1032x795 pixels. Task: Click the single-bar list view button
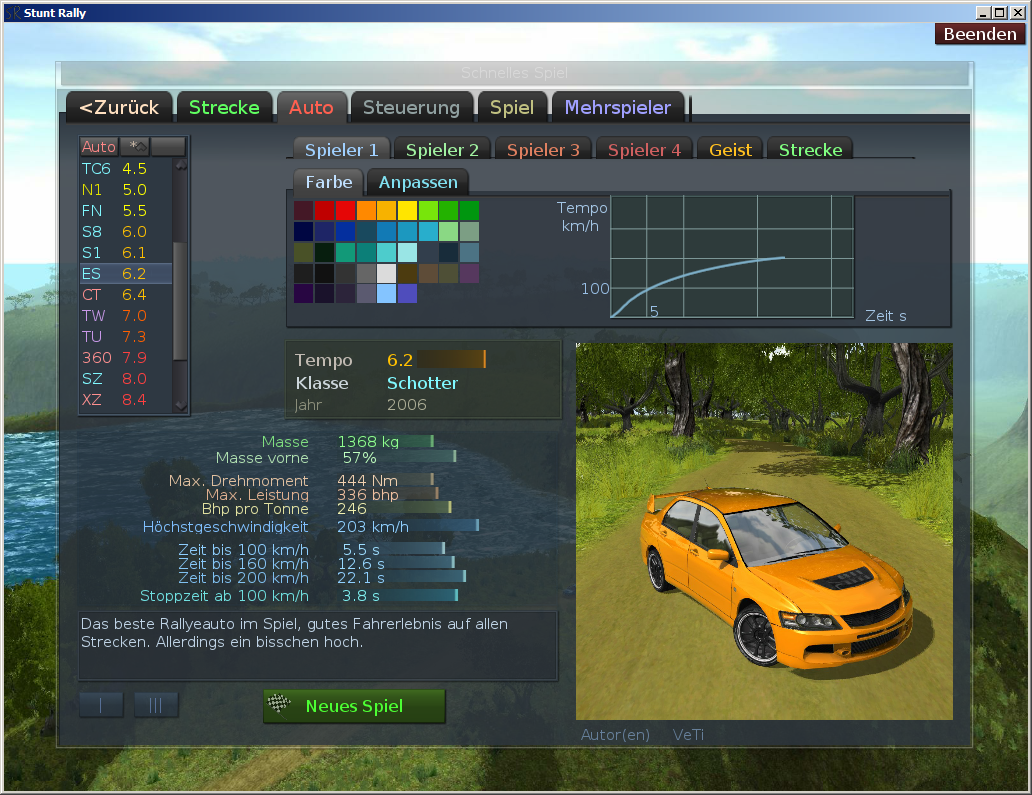(x=101, y=705)
